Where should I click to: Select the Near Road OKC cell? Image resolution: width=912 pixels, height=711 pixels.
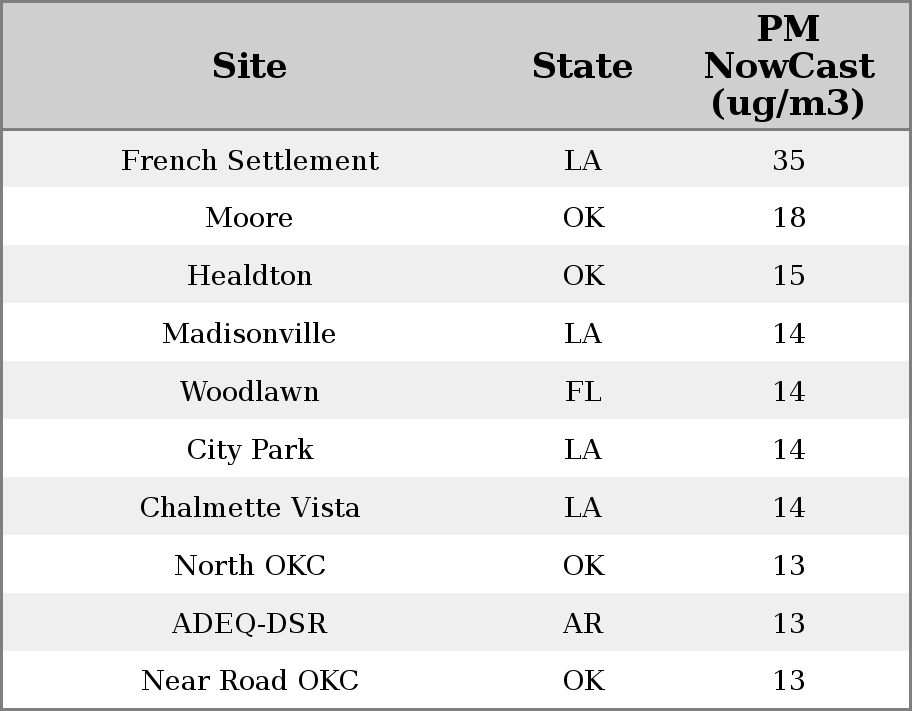click(249, 681)
